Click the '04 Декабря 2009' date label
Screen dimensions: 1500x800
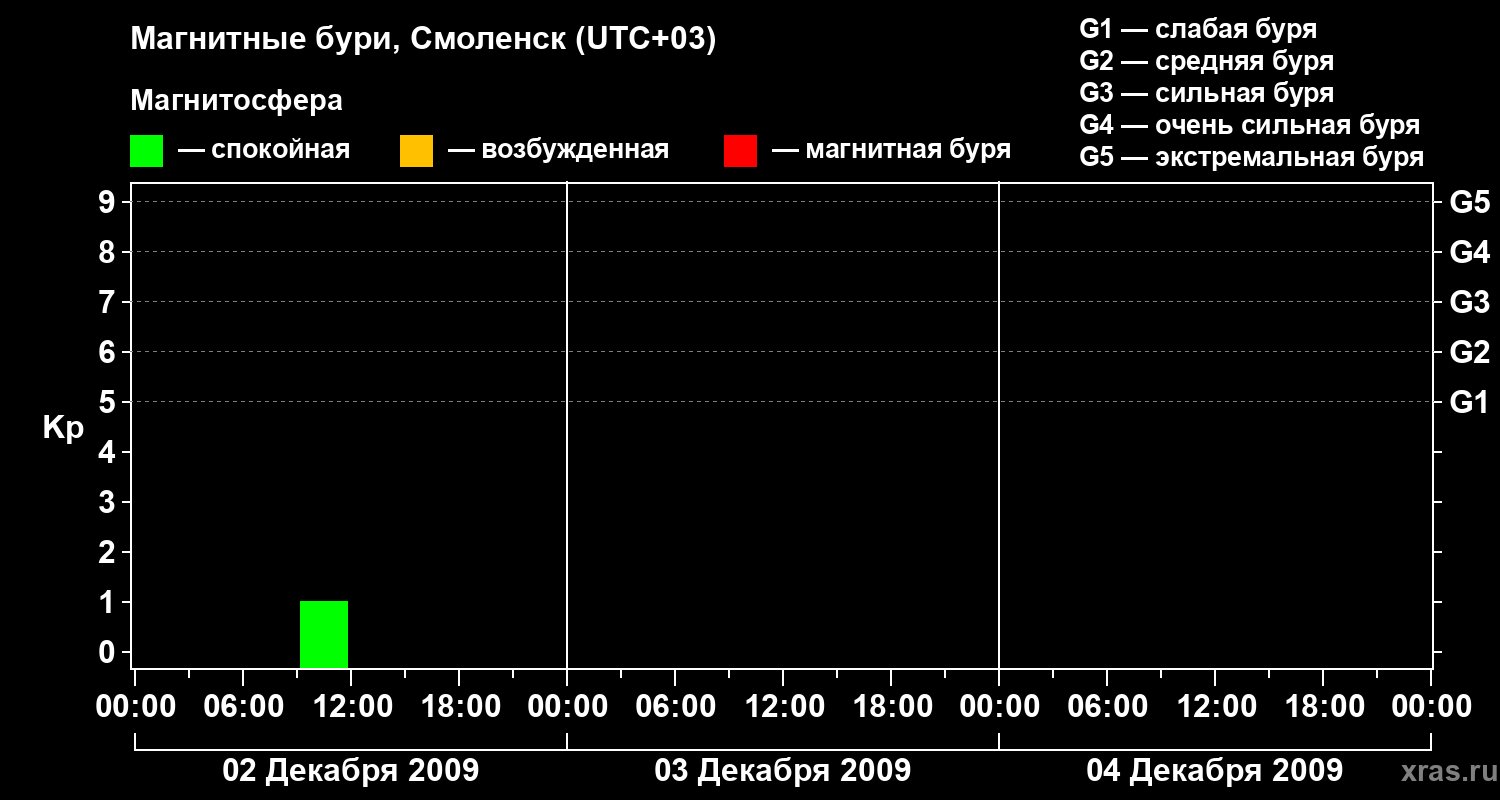click(x=1215, y=771)
